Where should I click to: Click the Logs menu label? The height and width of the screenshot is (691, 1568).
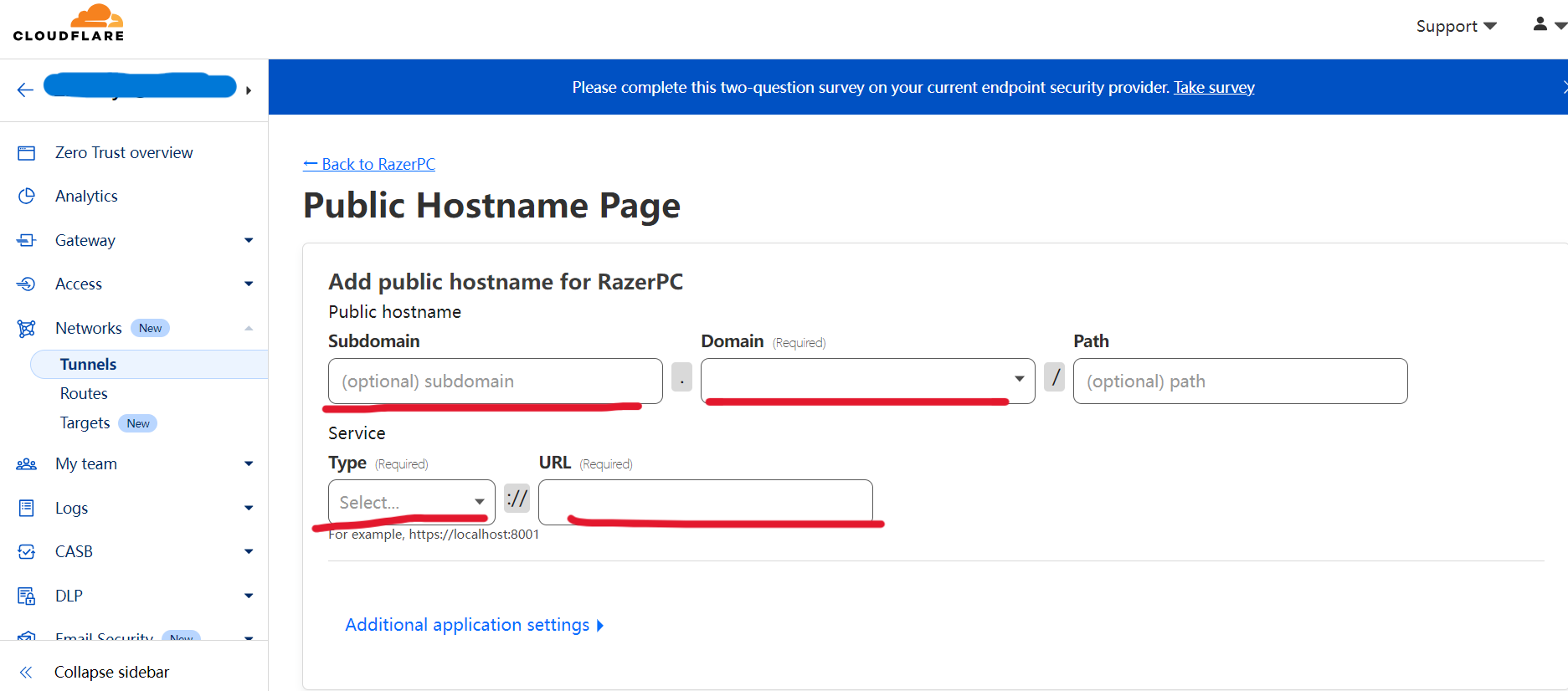click(71, 508)
